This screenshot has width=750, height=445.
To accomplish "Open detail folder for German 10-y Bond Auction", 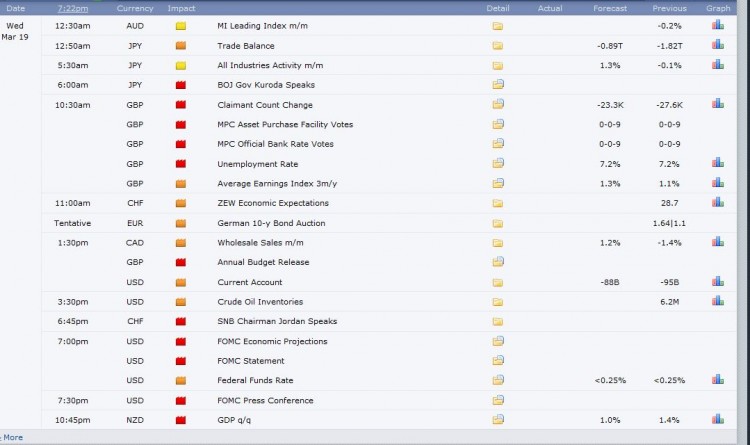I will coord(498,223).
